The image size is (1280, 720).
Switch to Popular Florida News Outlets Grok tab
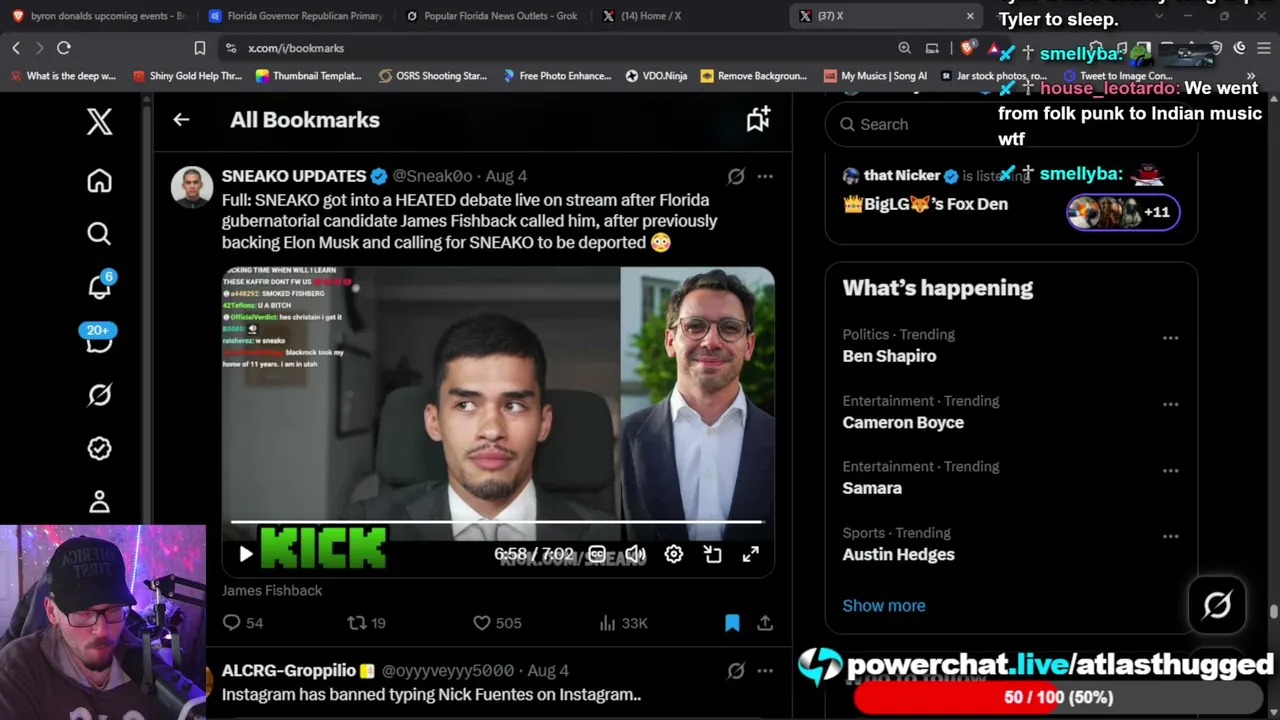pyautogui.click(x=491, y=16)
